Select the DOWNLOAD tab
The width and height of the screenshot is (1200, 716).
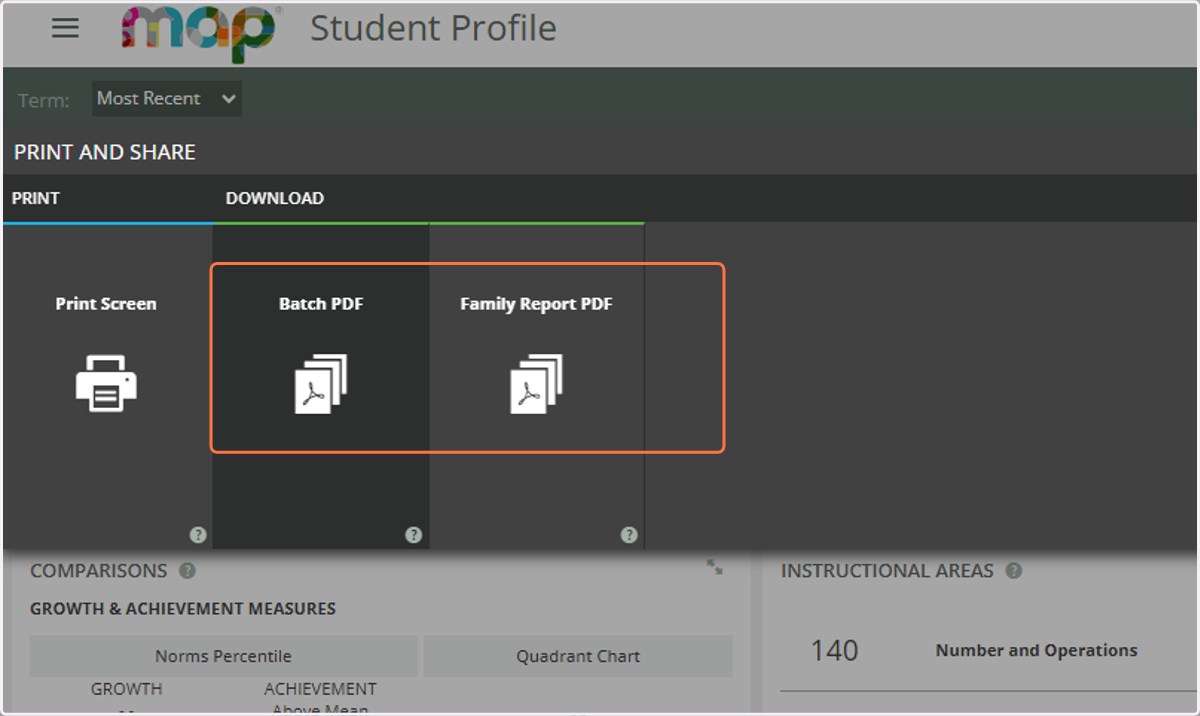275,198
